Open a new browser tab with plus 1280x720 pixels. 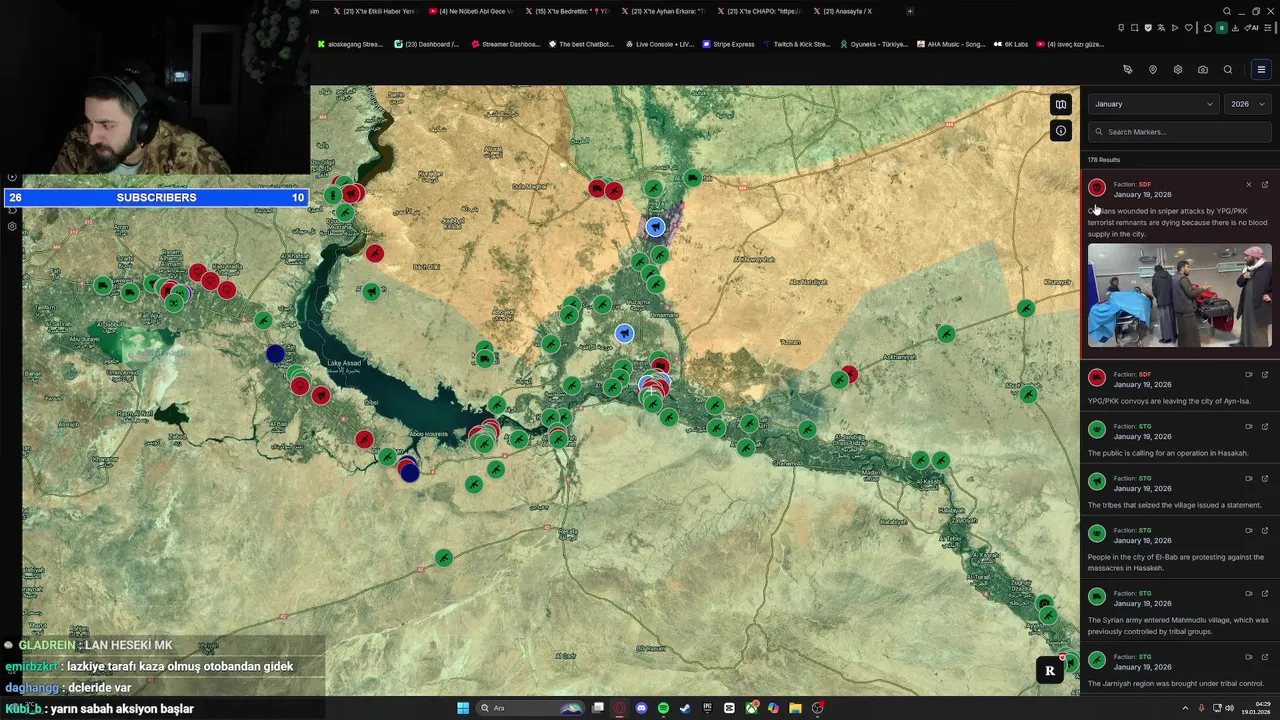click(910, 11)
